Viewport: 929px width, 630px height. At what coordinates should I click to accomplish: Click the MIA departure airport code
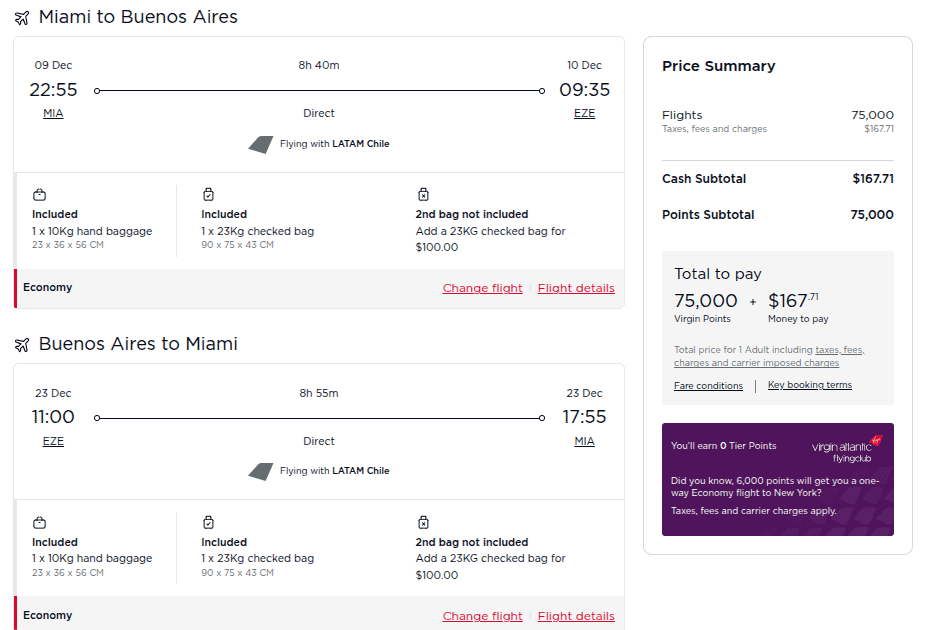53,113
